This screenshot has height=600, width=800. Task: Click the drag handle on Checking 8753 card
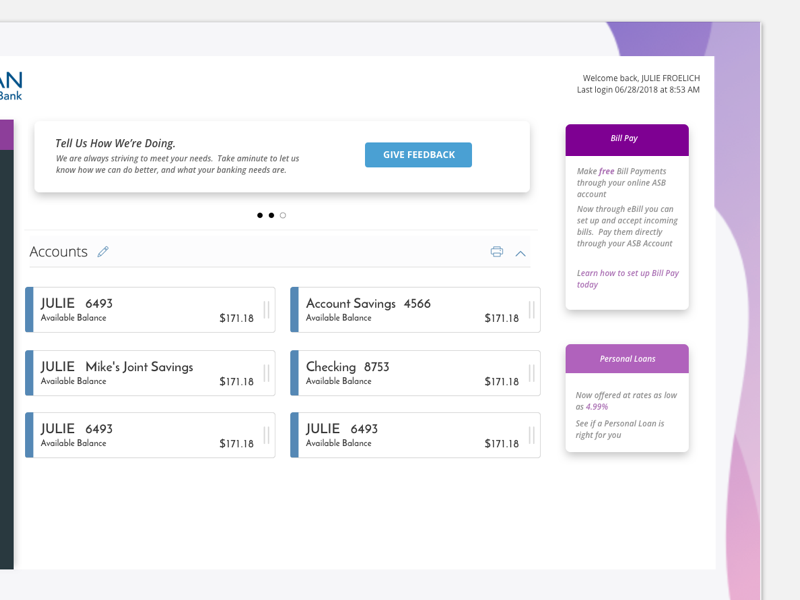[530, 372]
